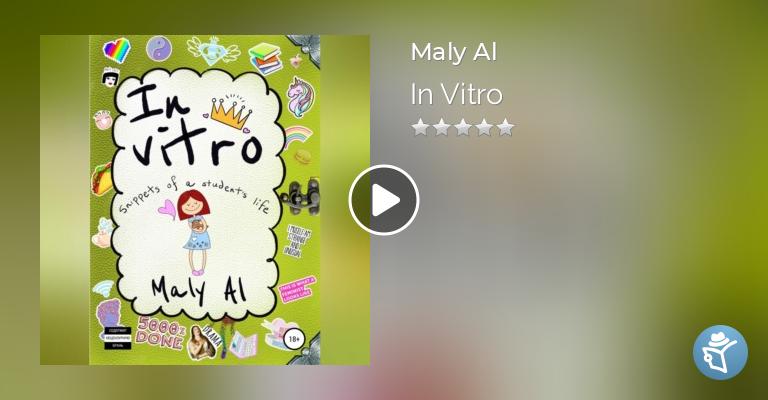This screenshot has height=400, width=768.
Task: Click the handwritten In vitro cover title
Action: point(193,126)
